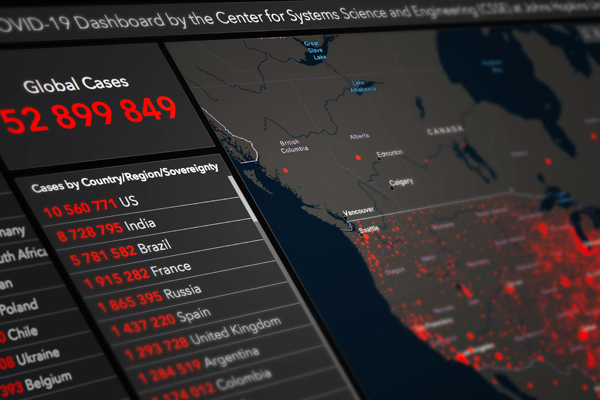Click the COVID-19 Dashboard title text

click(x=298, y=18)
